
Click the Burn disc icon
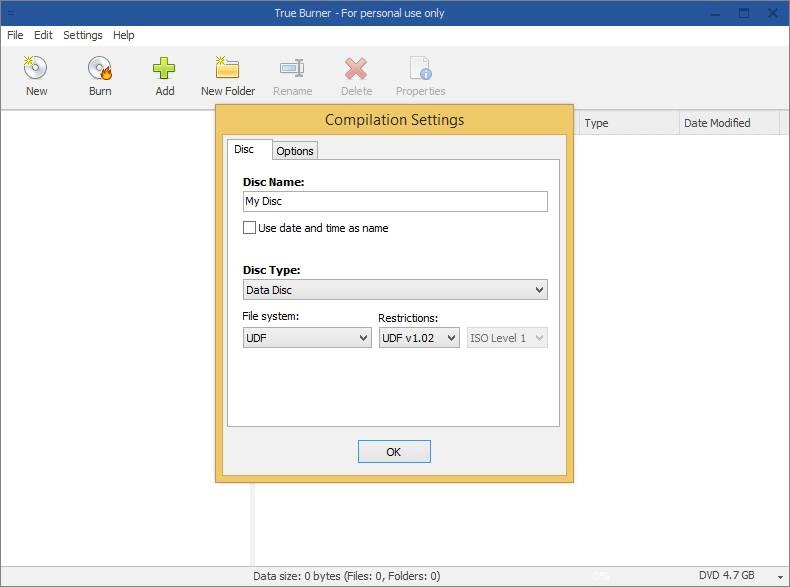click(100, 68)
